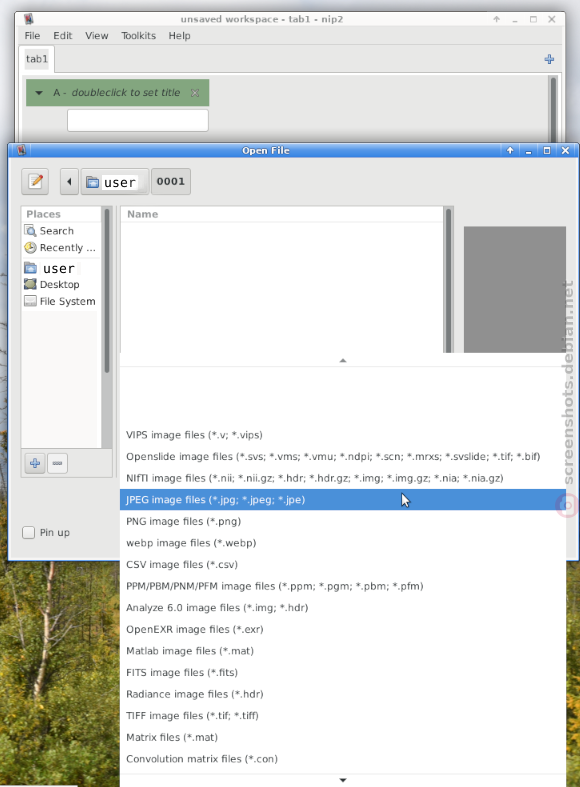Click the file list vertical scrollbar
This screenshot has height=787, width=580.
pyautogui.click(x=449, y=280)
